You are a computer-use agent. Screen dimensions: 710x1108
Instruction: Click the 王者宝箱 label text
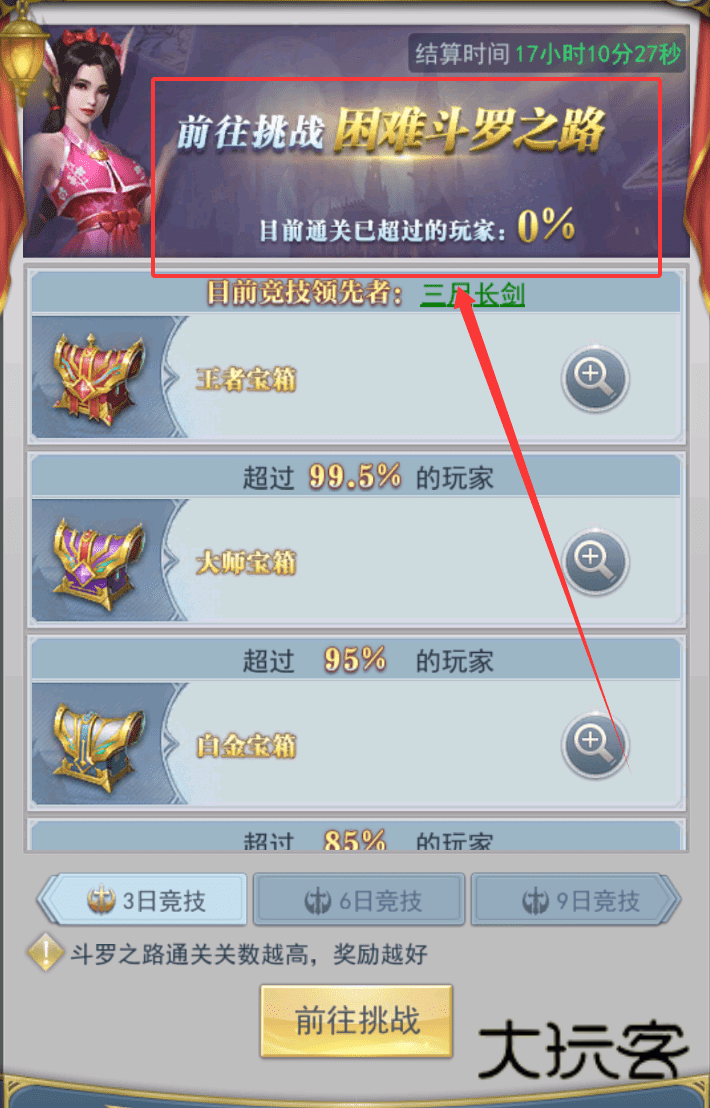click(x=246, y=379)
